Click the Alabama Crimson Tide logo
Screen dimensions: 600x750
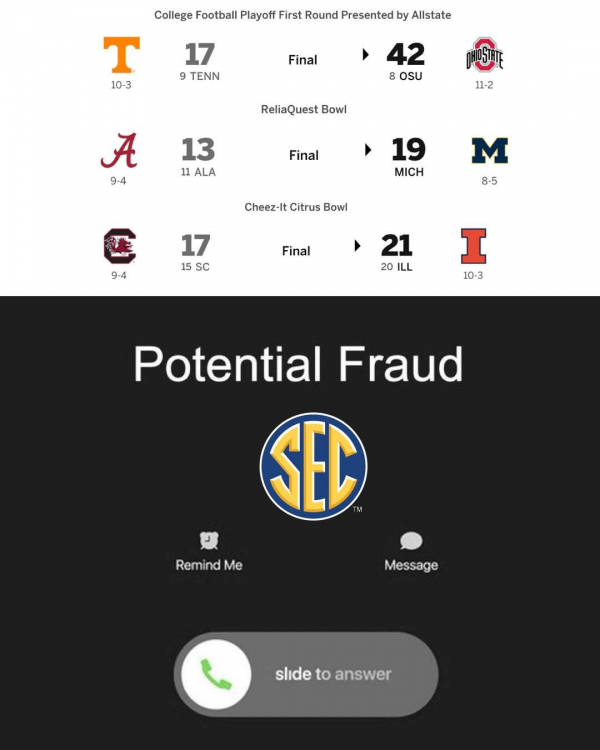(x=118, y=151)
